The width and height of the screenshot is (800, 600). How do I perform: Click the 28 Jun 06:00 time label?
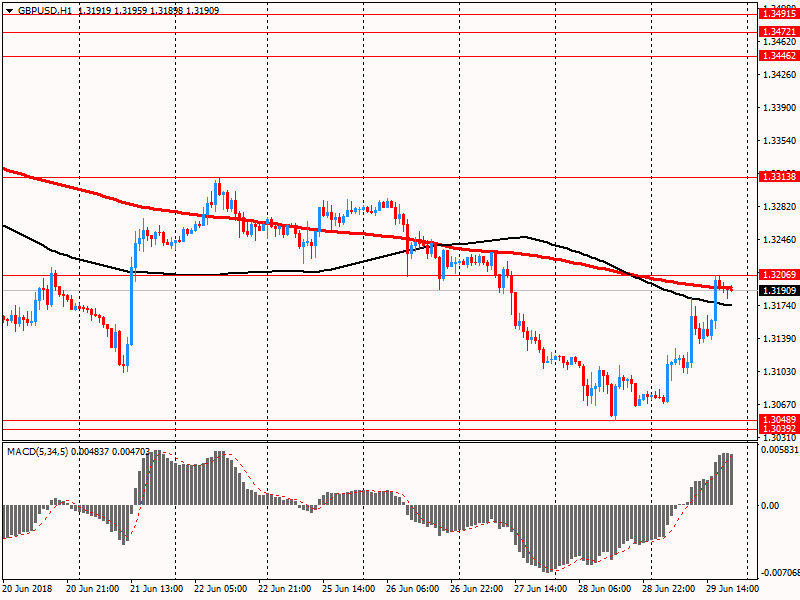[x=604, y=588]
